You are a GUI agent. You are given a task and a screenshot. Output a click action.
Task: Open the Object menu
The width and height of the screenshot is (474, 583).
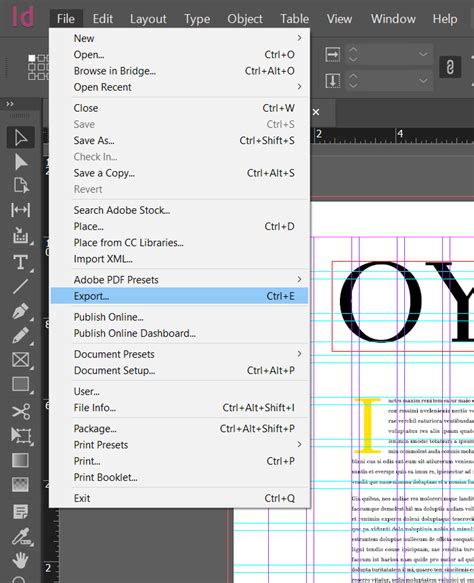245,19
